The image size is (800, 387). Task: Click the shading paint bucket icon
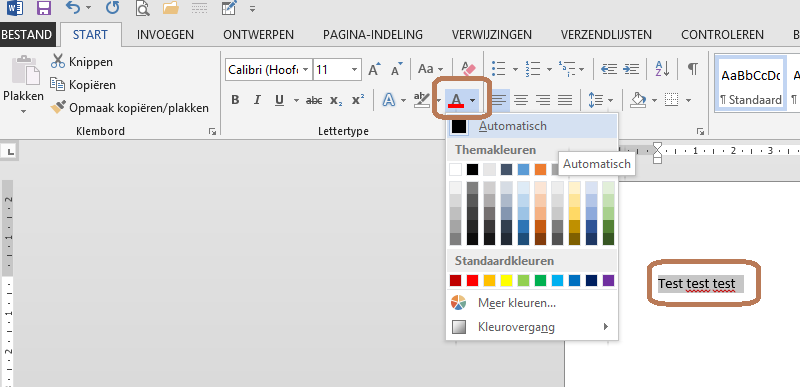(x=638, y=99)
